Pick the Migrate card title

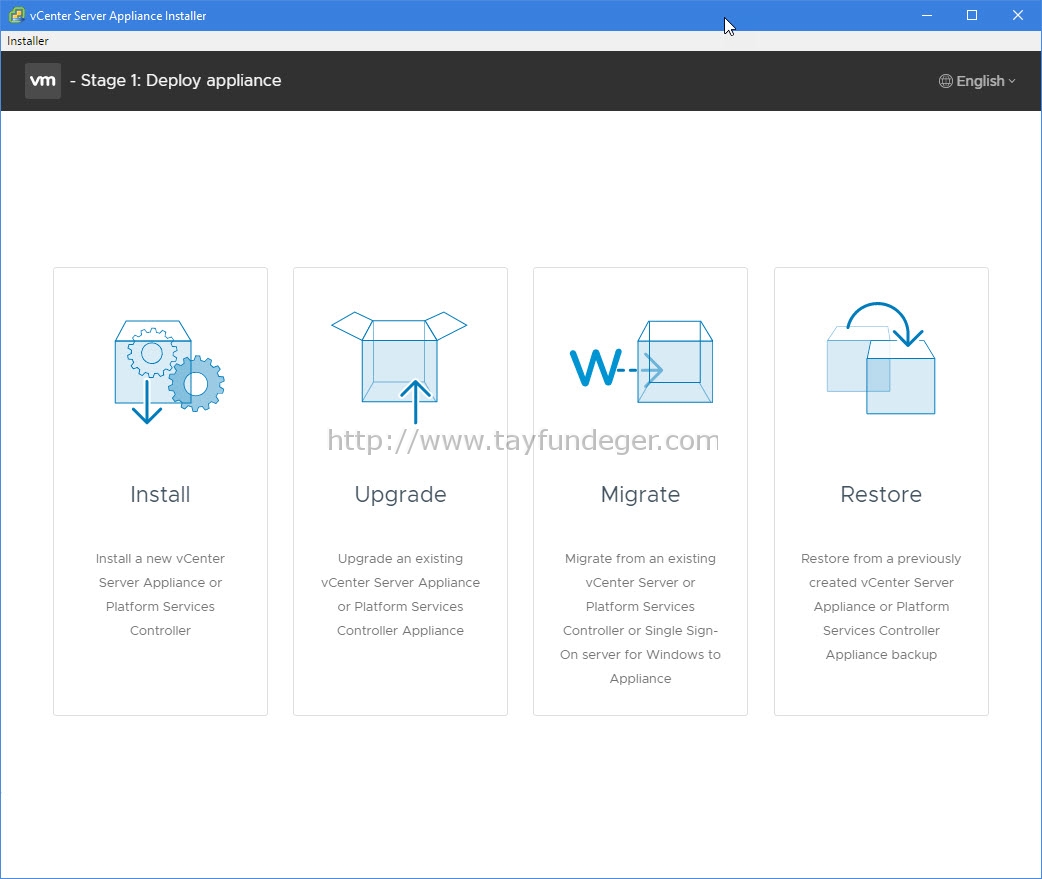641,495
